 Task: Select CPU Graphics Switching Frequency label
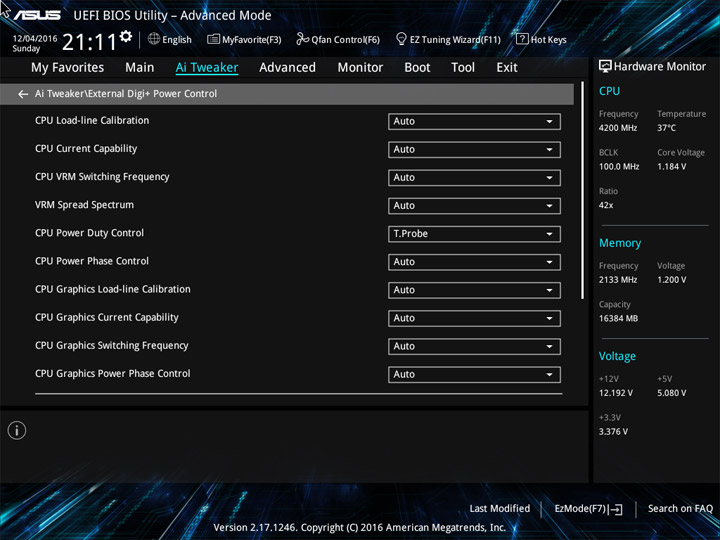(112, 345)
